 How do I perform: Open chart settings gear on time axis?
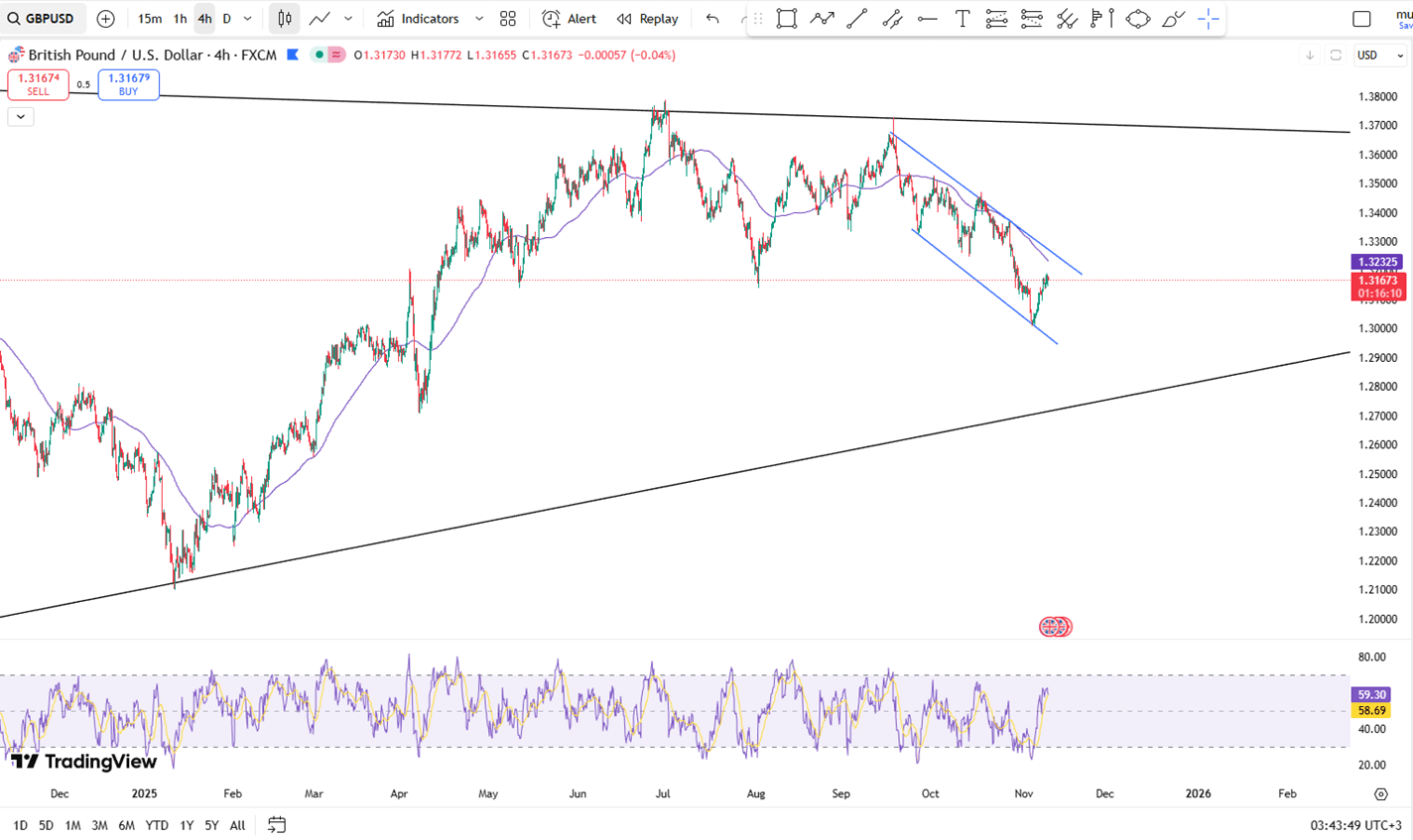coord(1380,793)
